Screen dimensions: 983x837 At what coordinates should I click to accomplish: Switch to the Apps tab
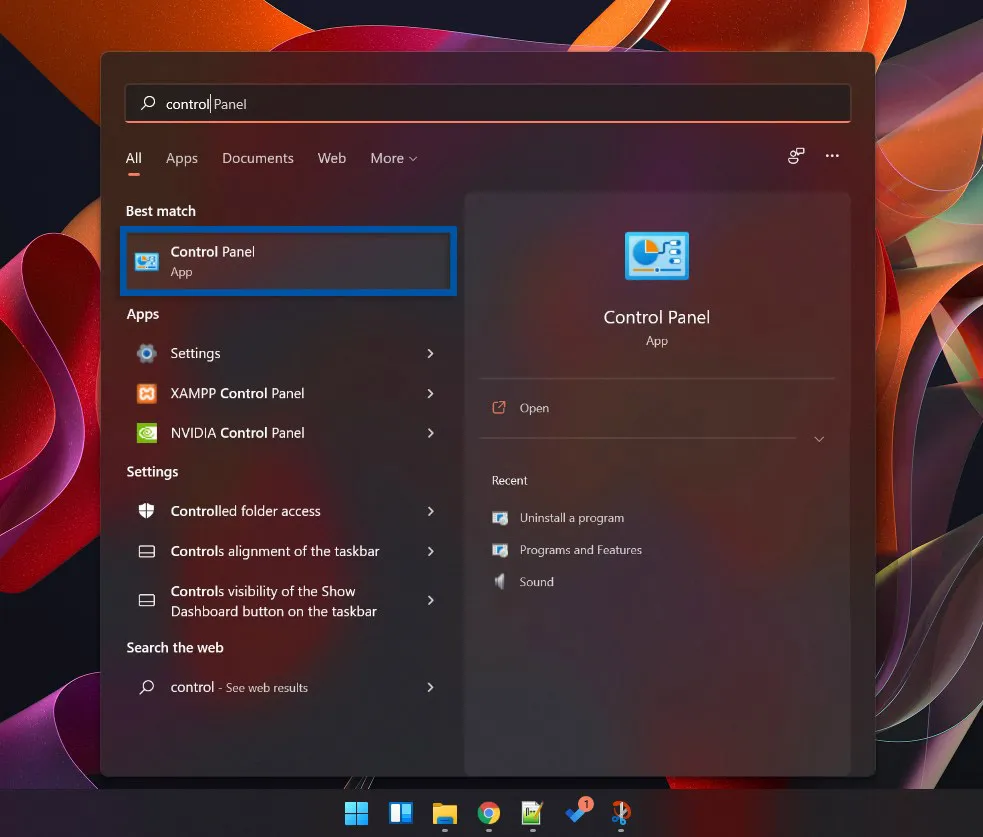181,158
